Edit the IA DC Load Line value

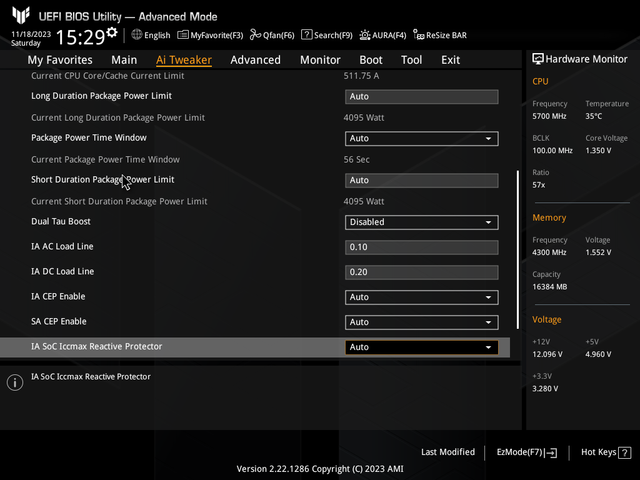tap(422, 272)
